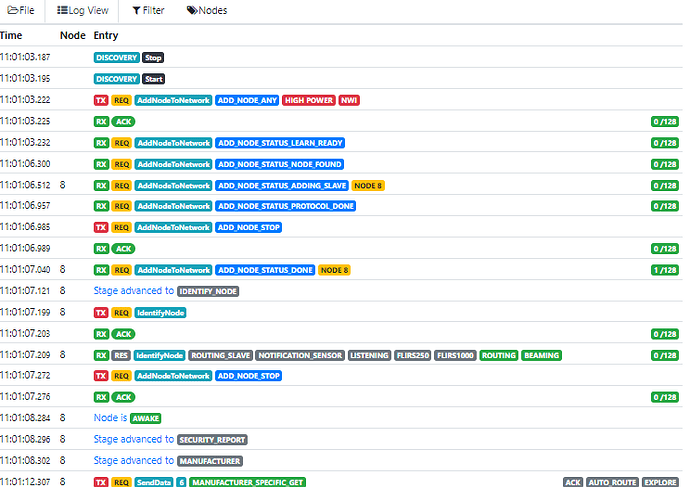Click the FLIRS1000 badge

pos(455,355)
